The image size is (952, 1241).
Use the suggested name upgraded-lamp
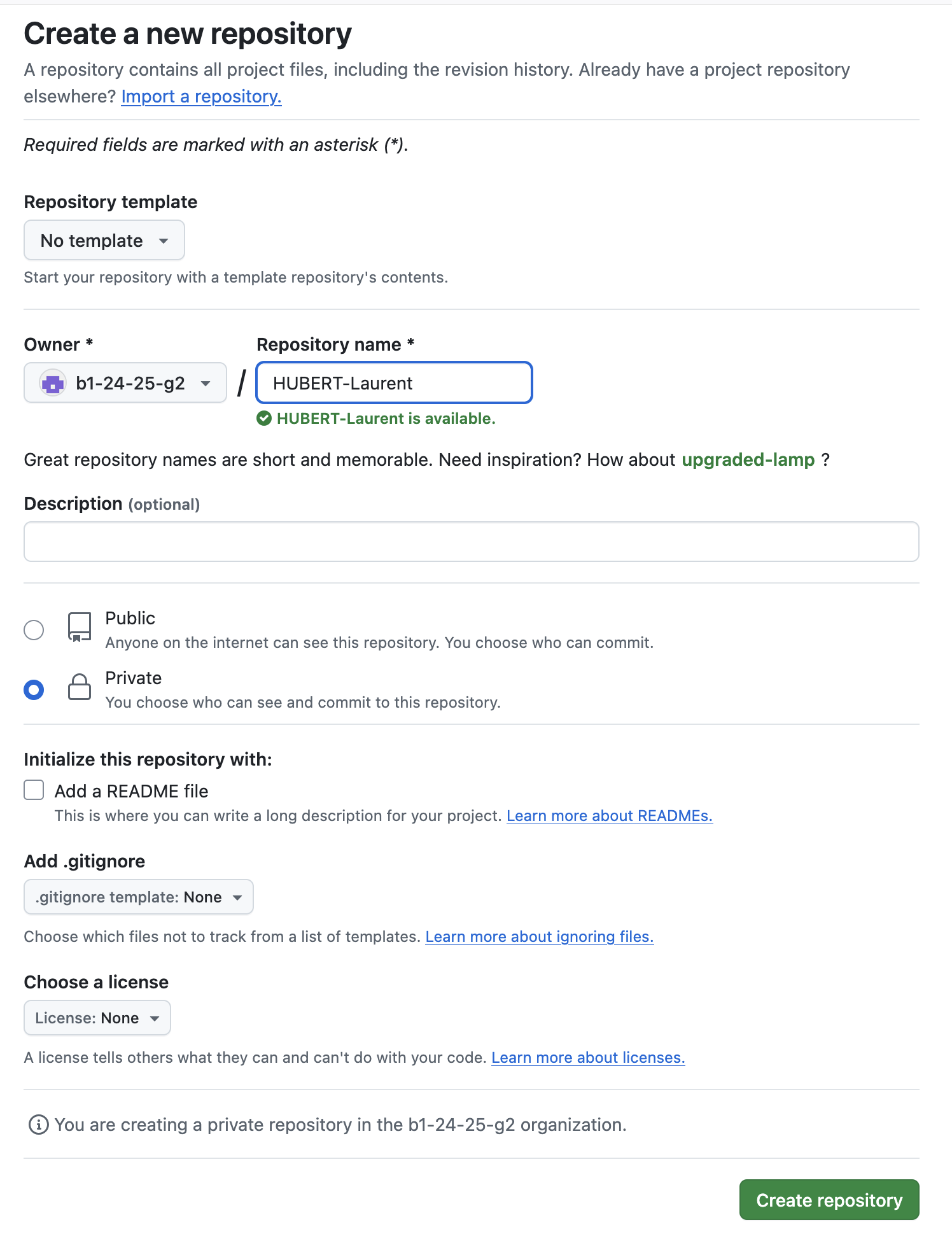click(x=748, y=459)
